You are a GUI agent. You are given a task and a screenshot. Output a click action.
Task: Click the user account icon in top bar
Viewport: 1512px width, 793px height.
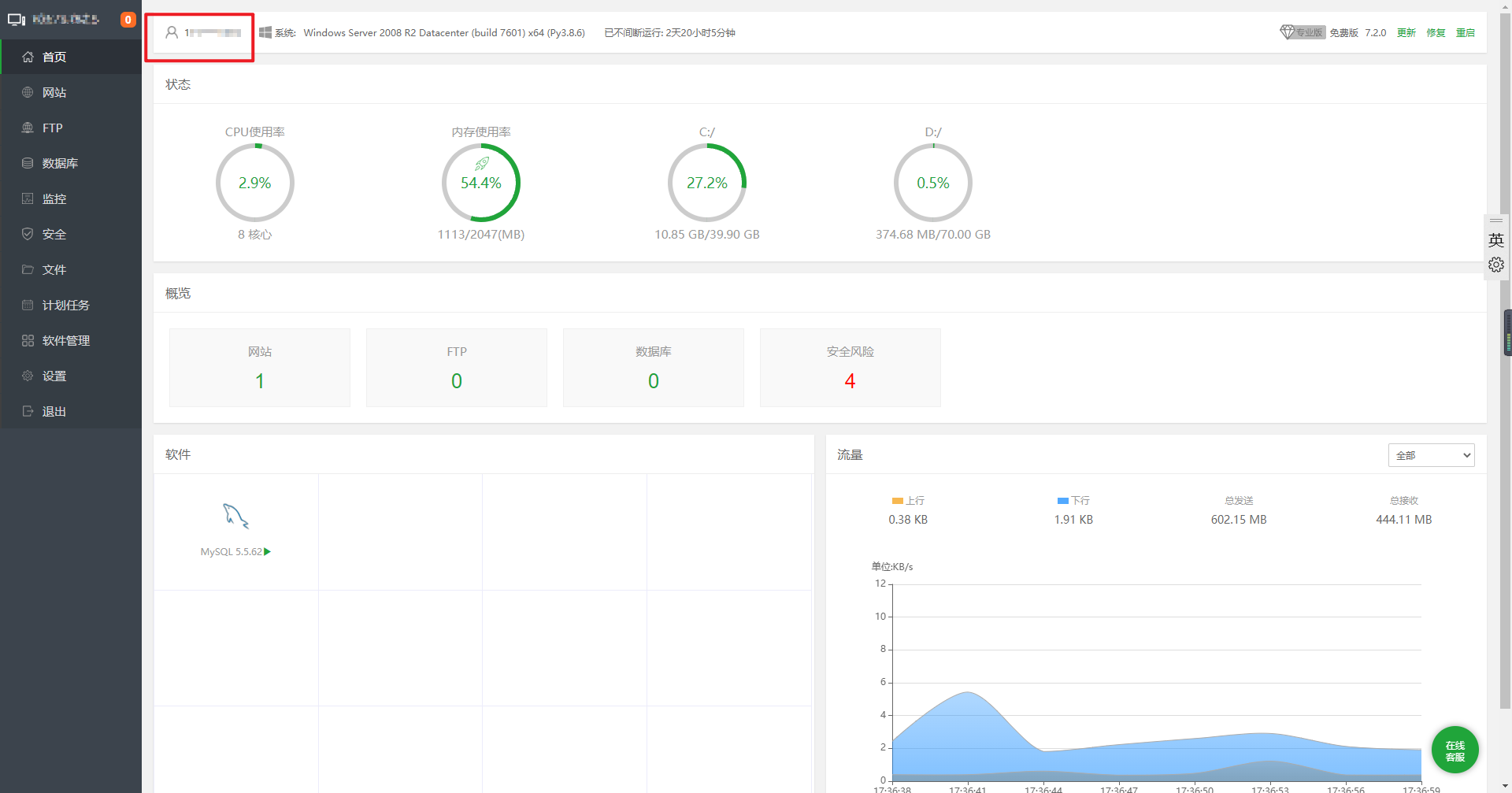pos(172,32)
